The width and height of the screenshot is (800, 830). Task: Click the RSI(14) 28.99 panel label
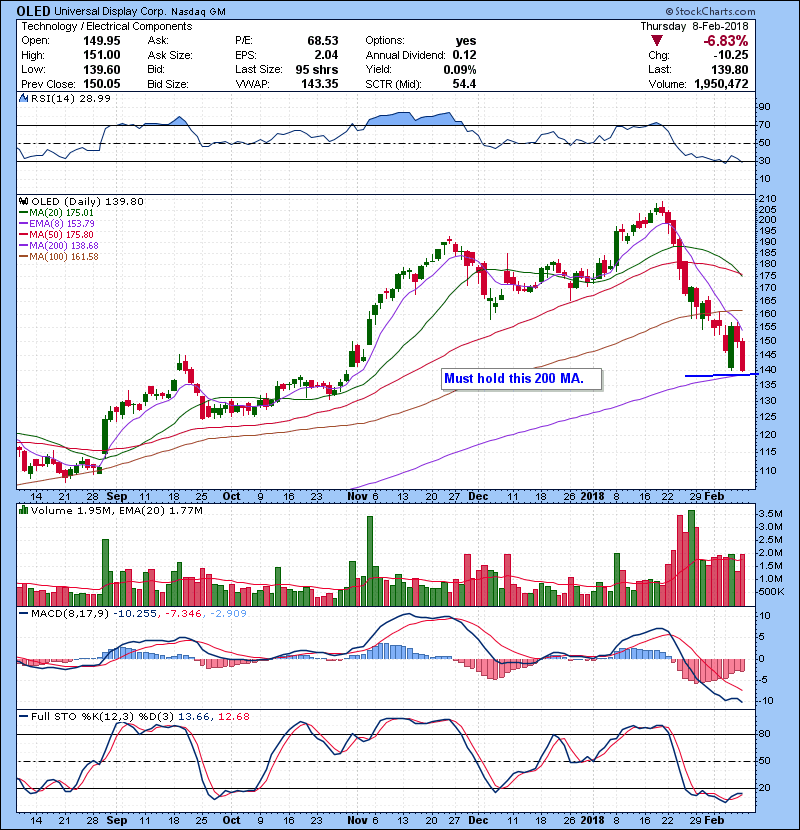71,98
